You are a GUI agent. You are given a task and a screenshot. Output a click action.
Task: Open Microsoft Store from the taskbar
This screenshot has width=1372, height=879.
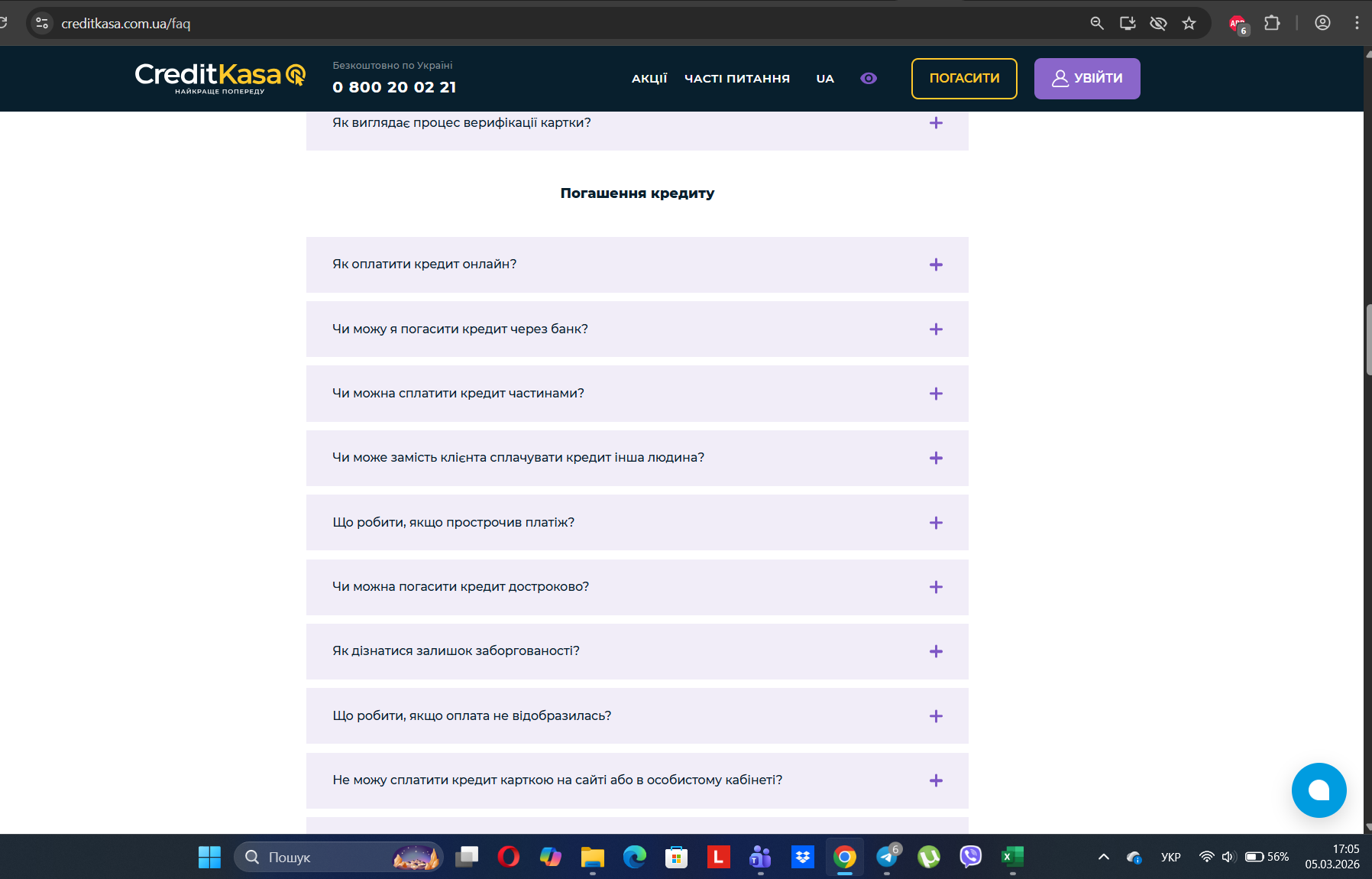tap(676, 857)
